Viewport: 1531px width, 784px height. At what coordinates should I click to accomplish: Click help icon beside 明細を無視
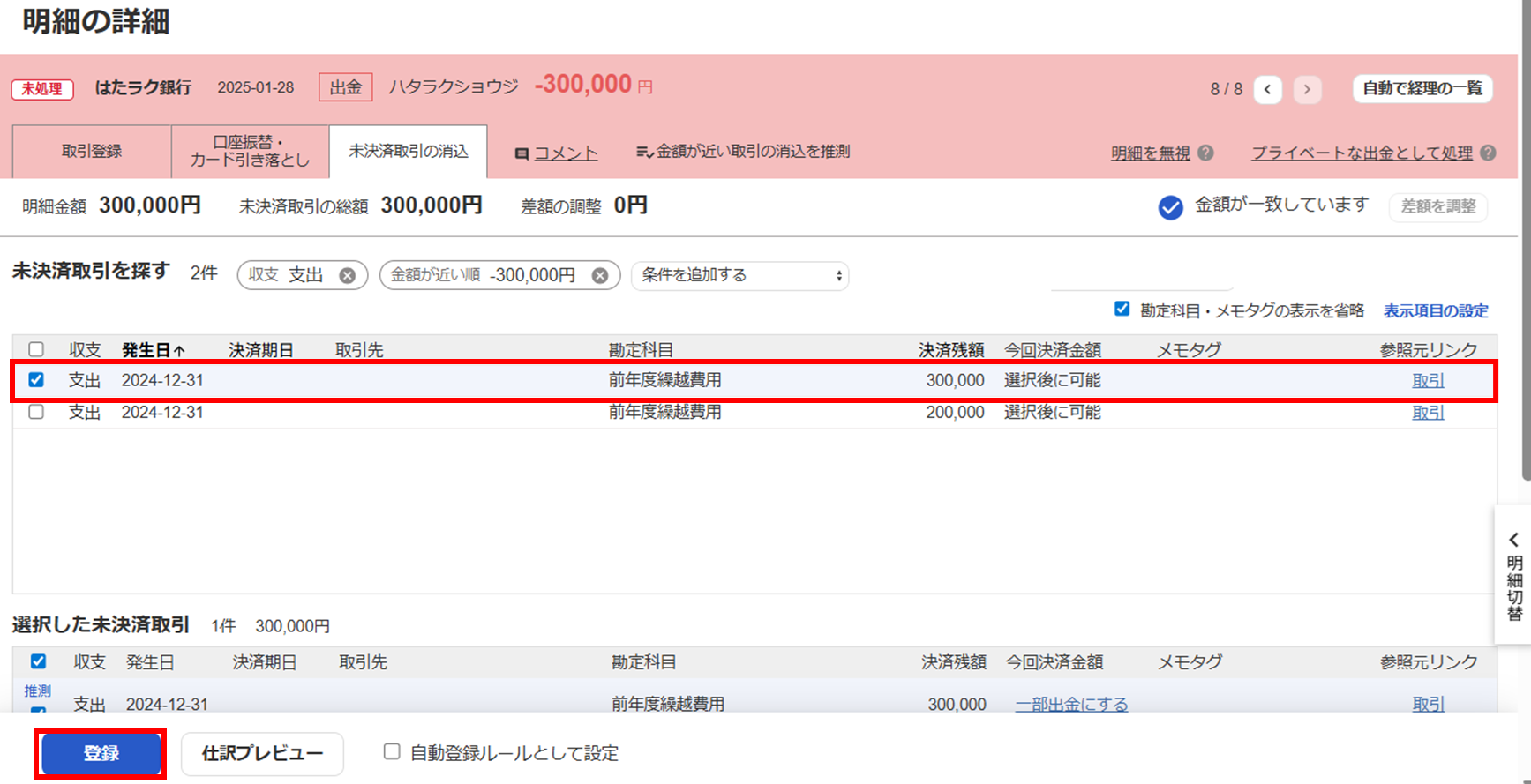[x=1205, y=153]
